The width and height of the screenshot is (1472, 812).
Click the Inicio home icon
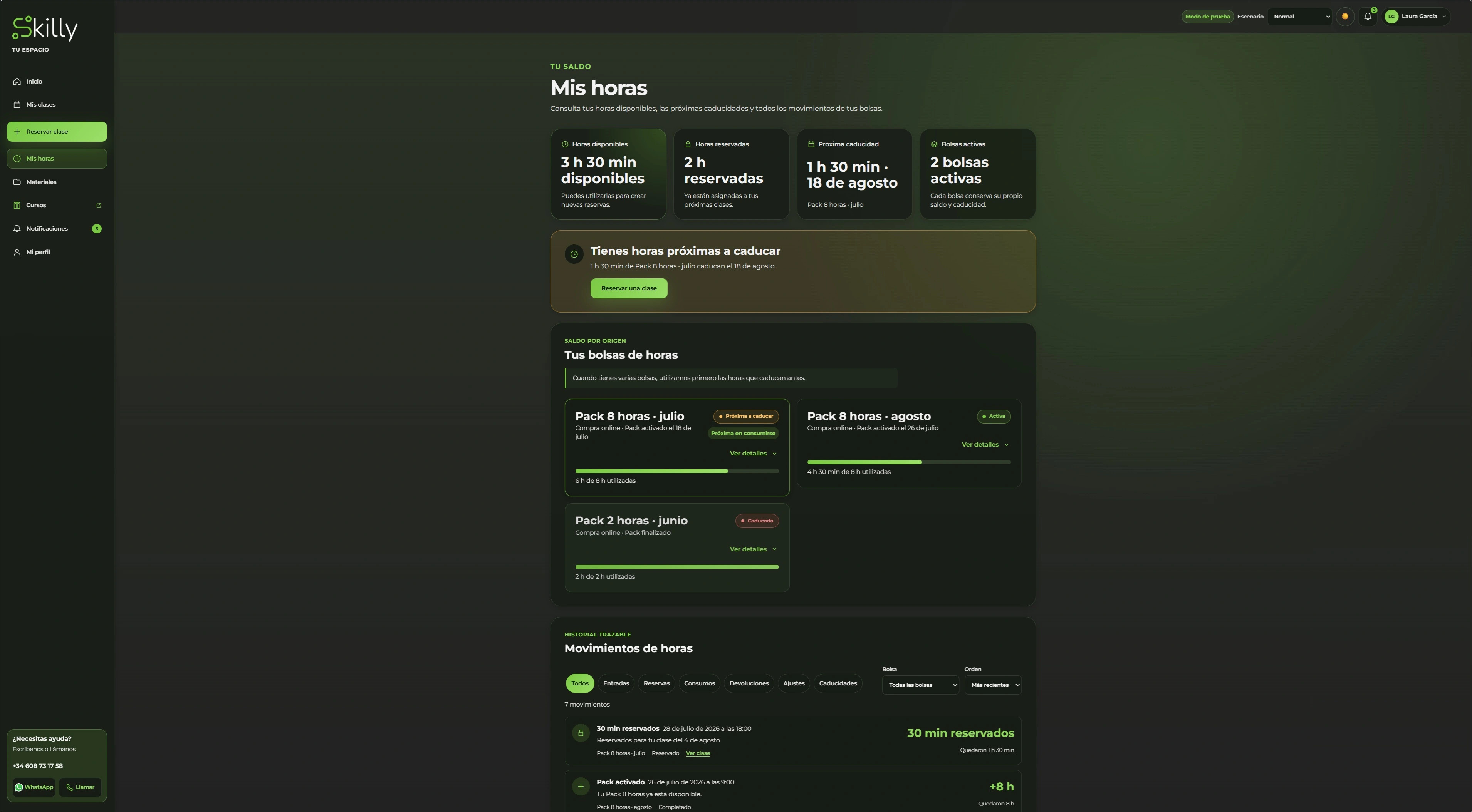click(x=17, y=82)
